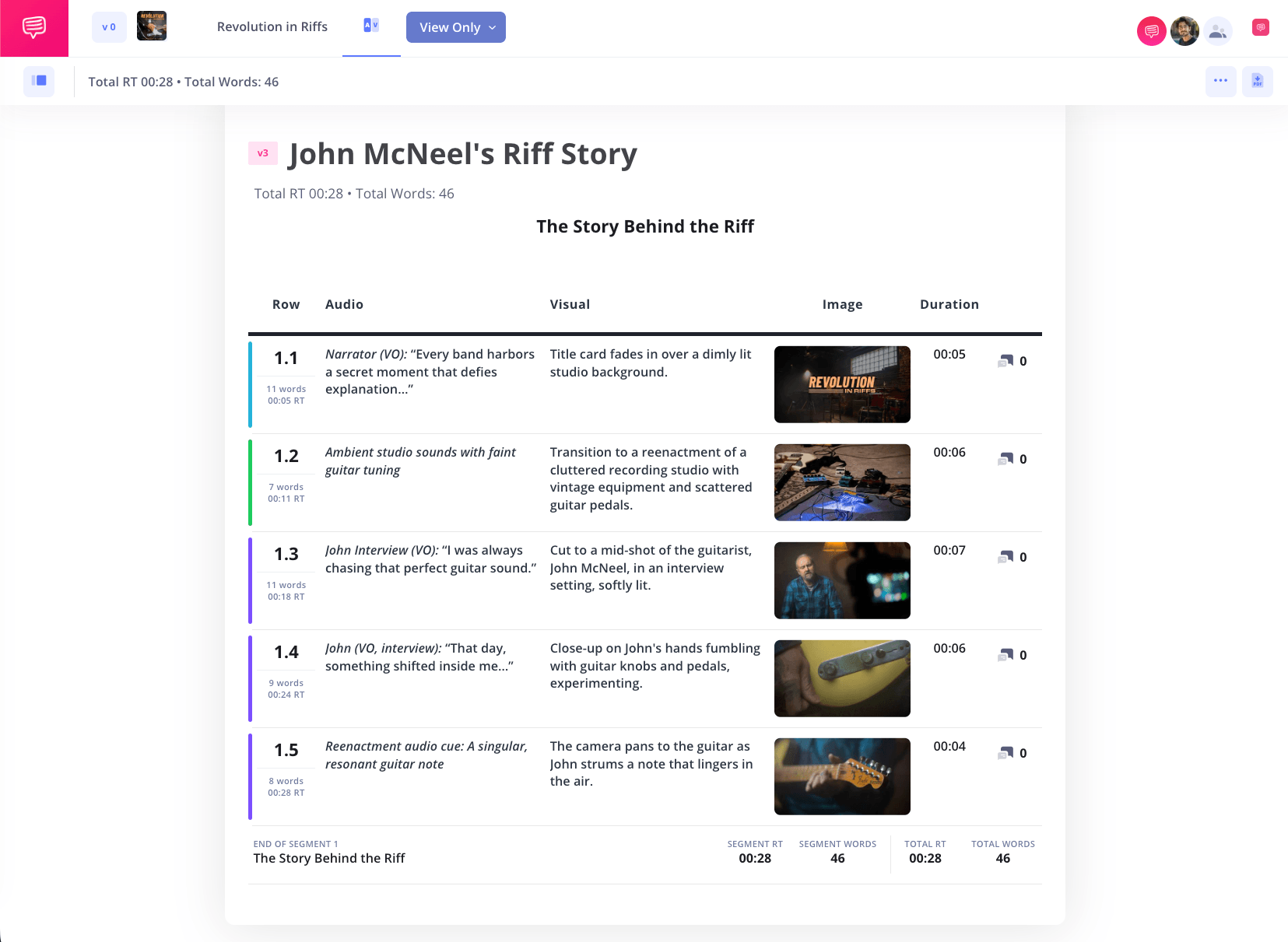Screen dimensions: 1288x942
Task: Open the Revolution in Riffs title card image
Action: click(842, 384)
